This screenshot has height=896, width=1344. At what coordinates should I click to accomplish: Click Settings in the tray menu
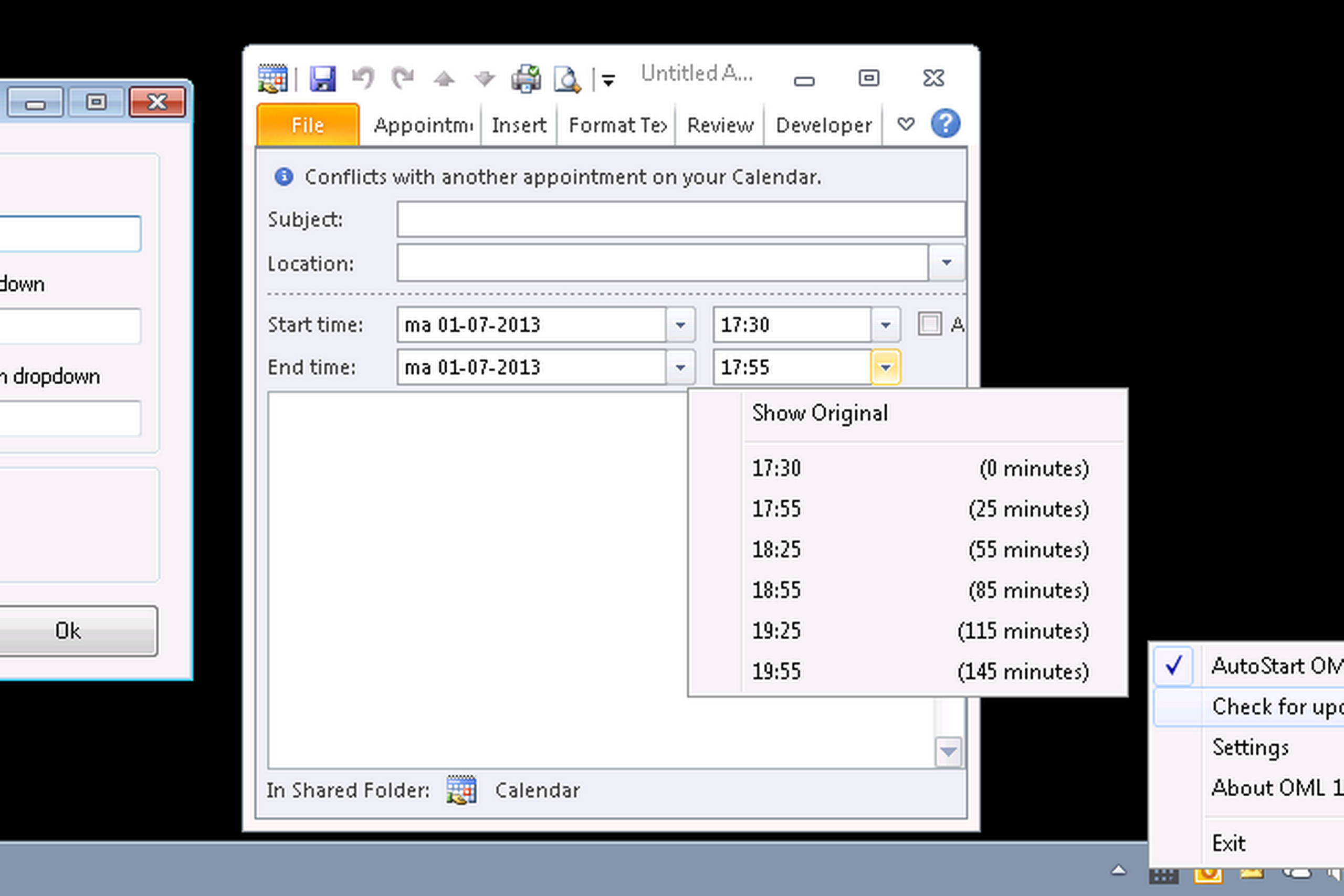(x=1250, y=747)
